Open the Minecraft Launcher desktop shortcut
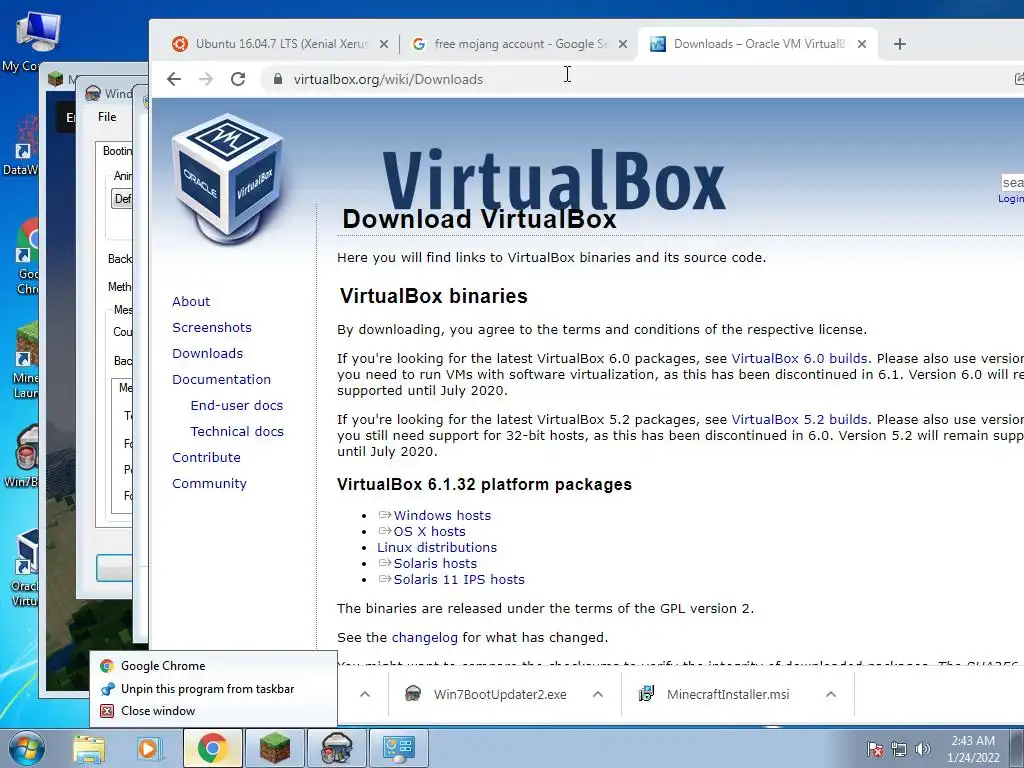 click(25, 360)
